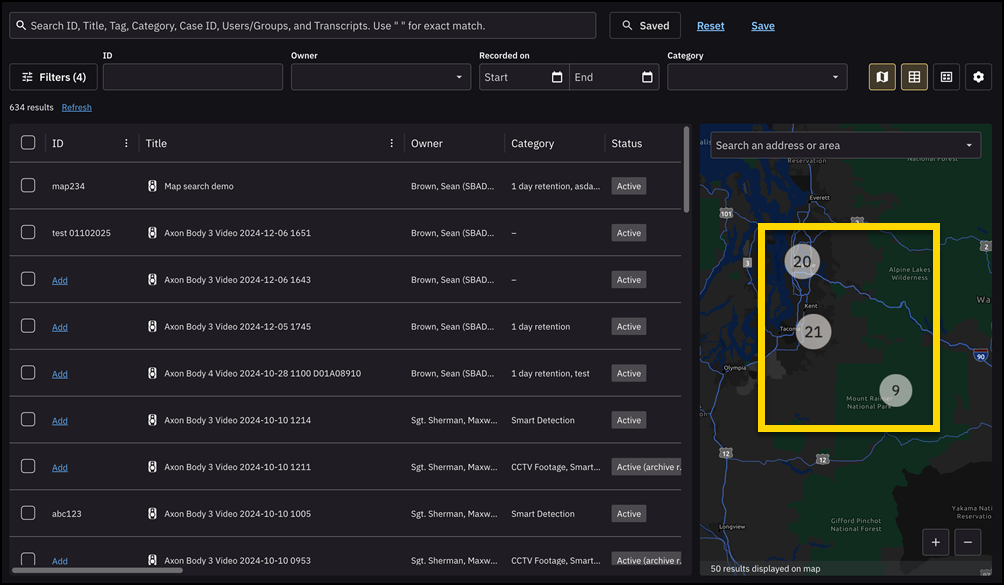Select all rows with header checkbox
Image resolution: width=1004 pixels, height=585 pixels.
point(28,143)
